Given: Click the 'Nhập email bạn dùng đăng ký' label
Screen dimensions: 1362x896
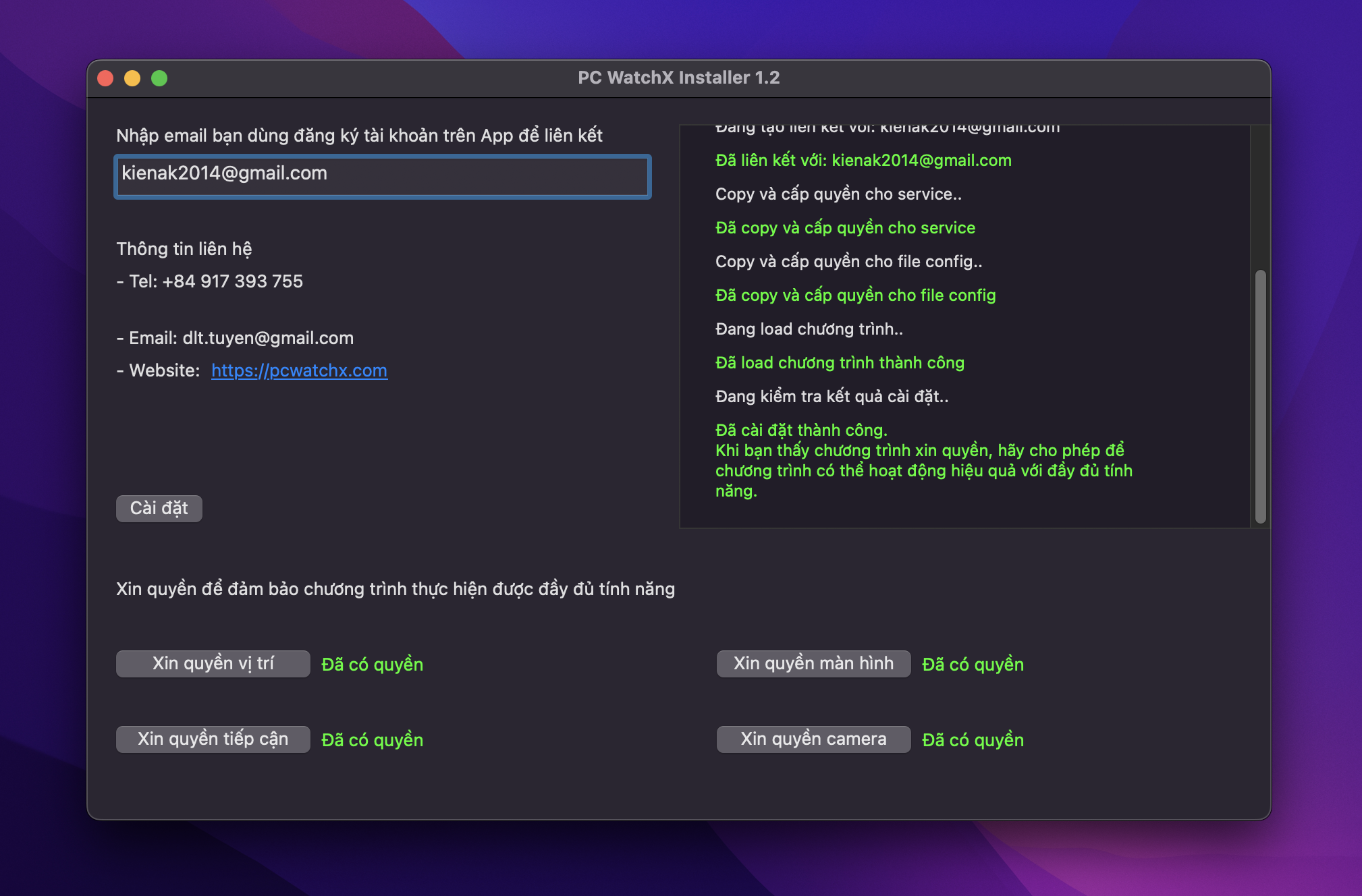Looking at the screenshot, I should [x=359, y=136].
